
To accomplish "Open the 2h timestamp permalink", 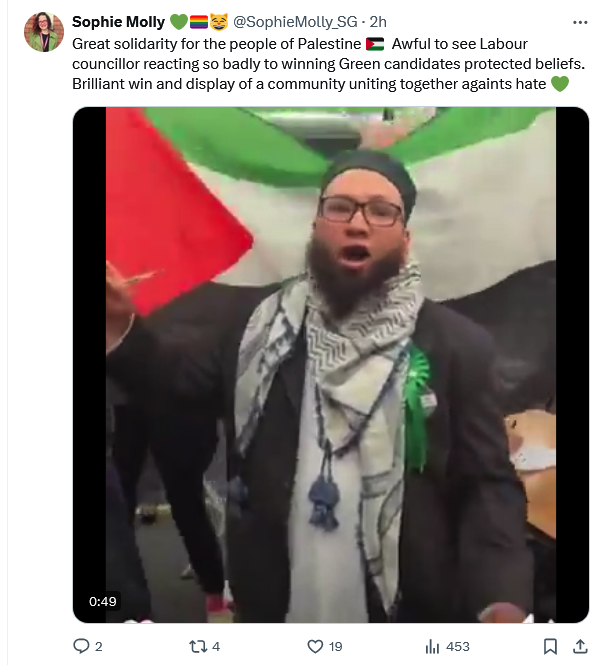I will click(x=378, y=22).
